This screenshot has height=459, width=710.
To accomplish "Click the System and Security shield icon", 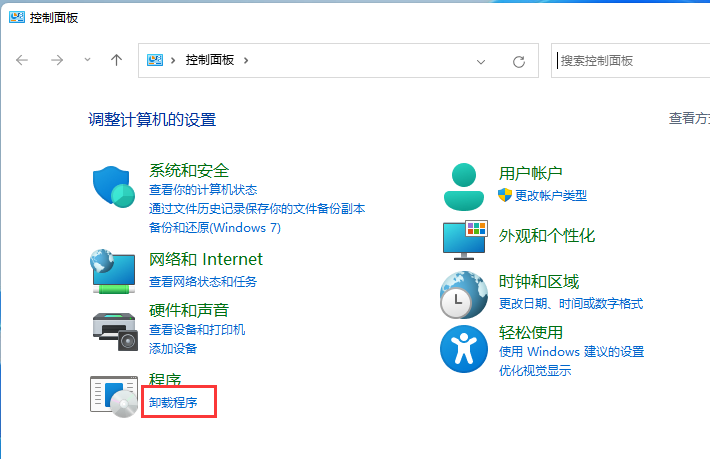I will click(x=114, y=186).
